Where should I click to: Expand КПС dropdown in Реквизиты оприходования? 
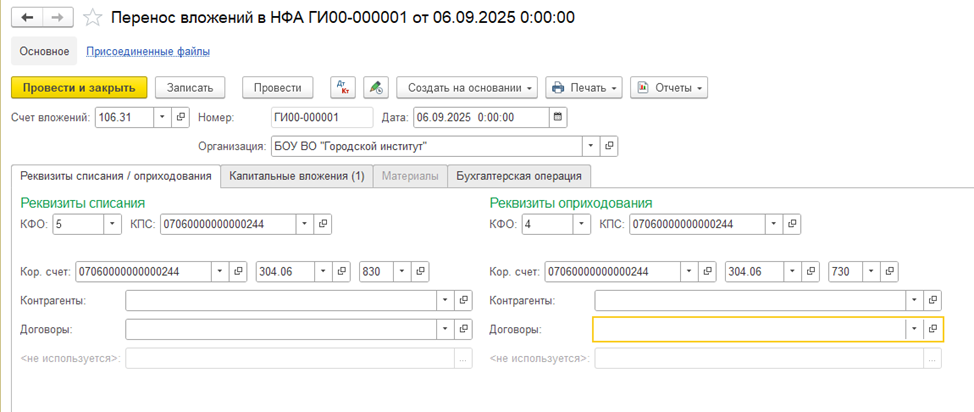[773, 224]
